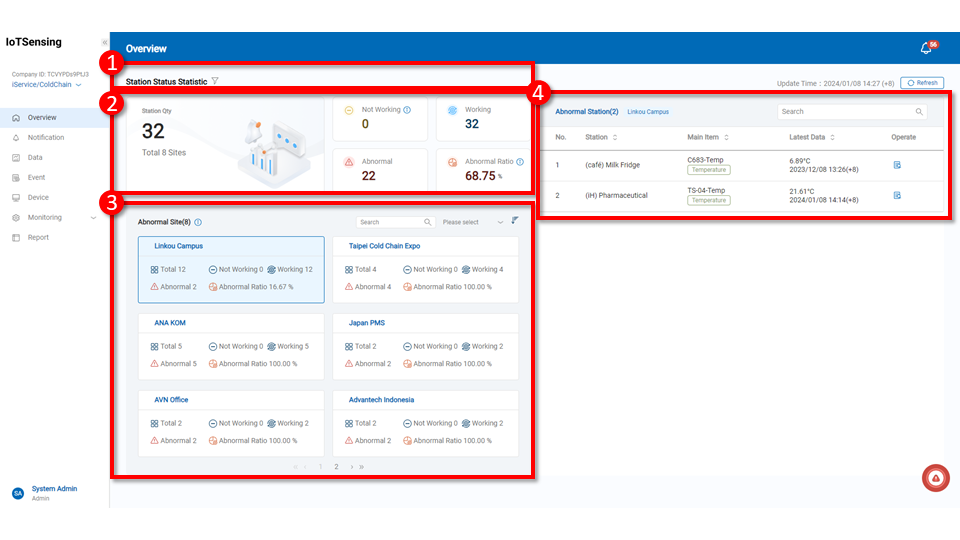This screenshot has width=960, height=540.
Task: Click the Abnormal Site sort icon
Action: tap(515, 221)
